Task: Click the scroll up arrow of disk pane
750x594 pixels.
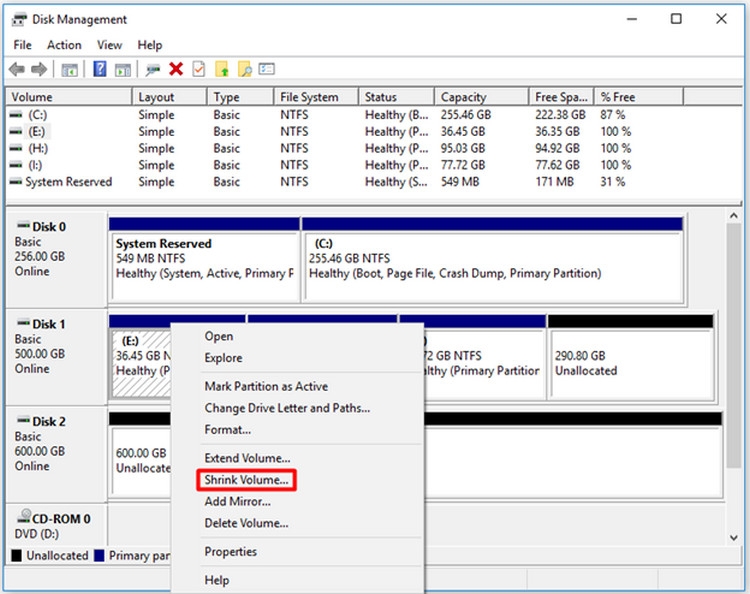Action: point(733,216)
